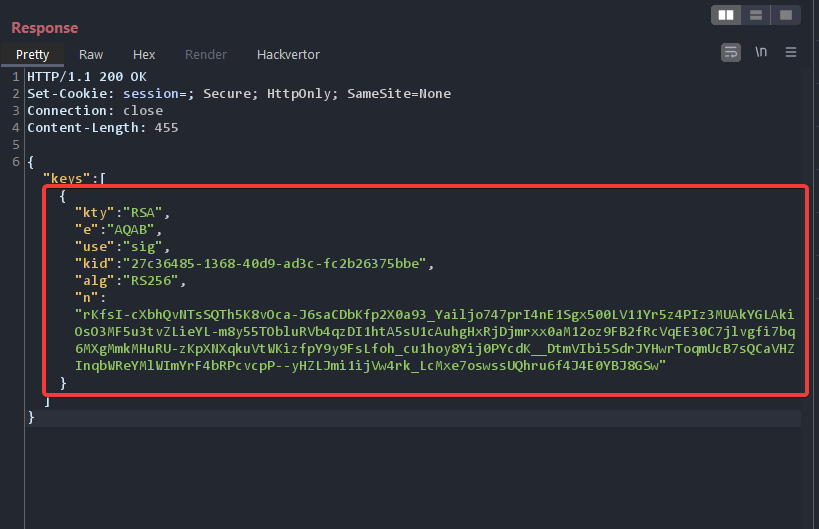Select combined single-pane layout icon
The width and height of the screenshot is (819, 529).
point(786,15)
